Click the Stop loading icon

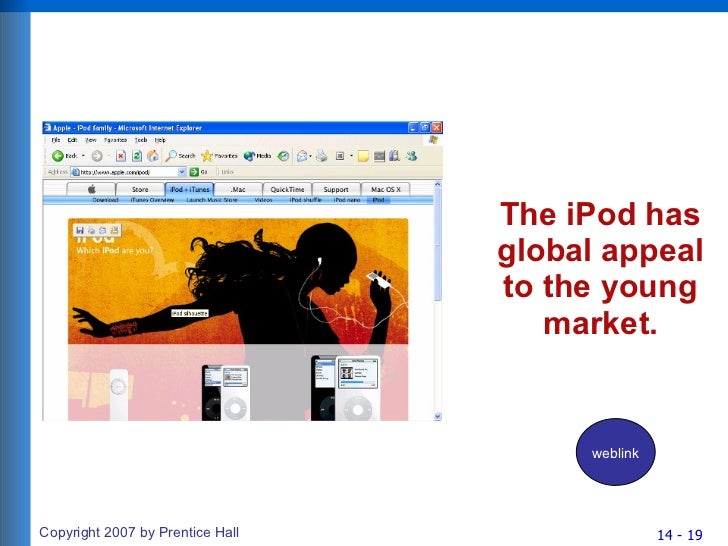pyautogui.click(x=121, y=156)
